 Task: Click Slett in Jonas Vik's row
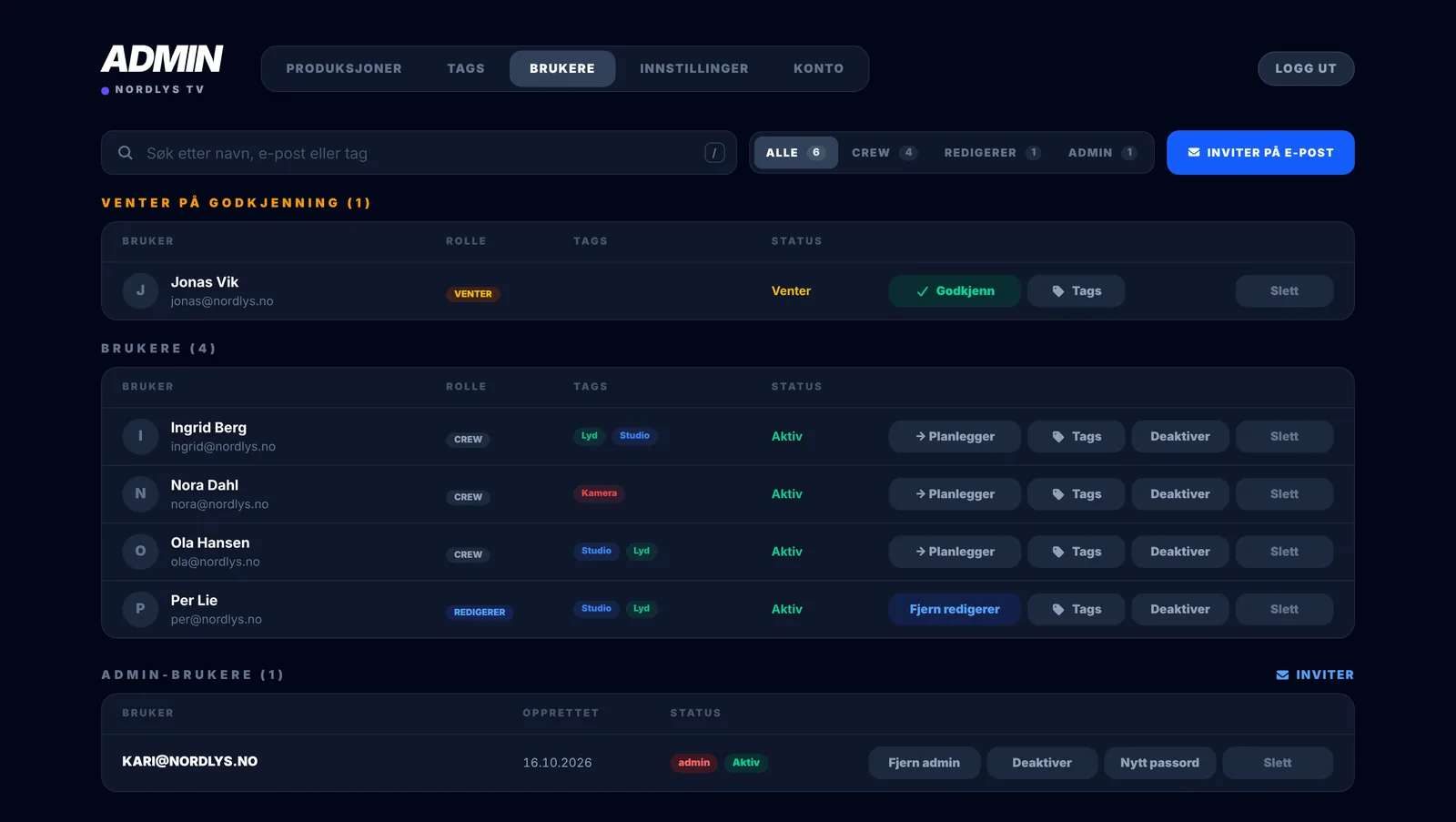[x=1284, y=290]
